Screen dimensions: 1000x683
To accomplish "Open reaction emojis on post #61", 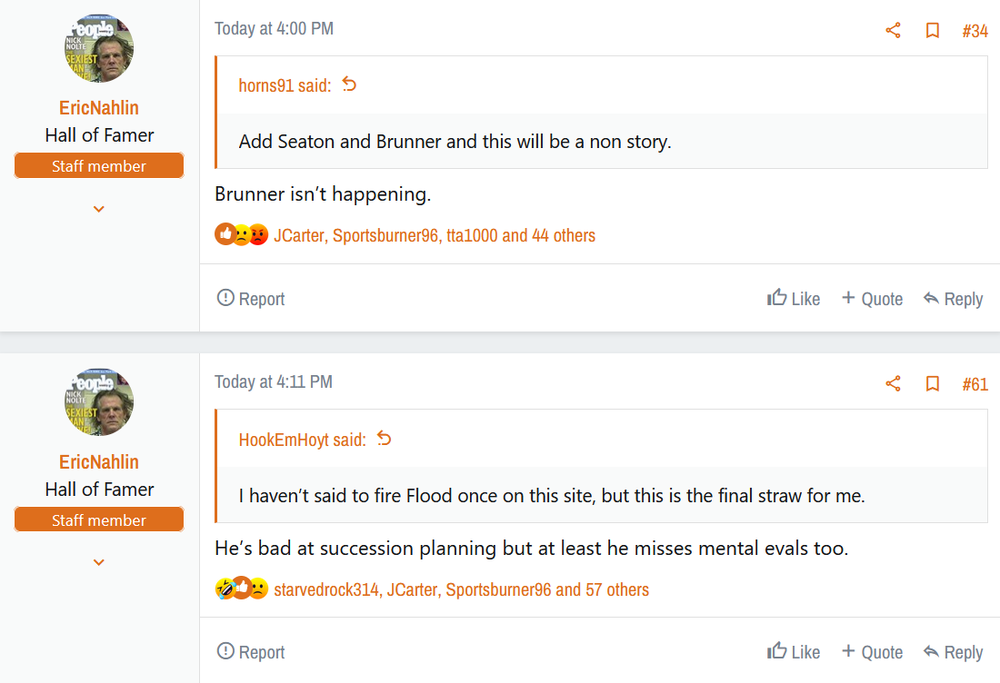I will pyautogui.click(x=242, y=589).
